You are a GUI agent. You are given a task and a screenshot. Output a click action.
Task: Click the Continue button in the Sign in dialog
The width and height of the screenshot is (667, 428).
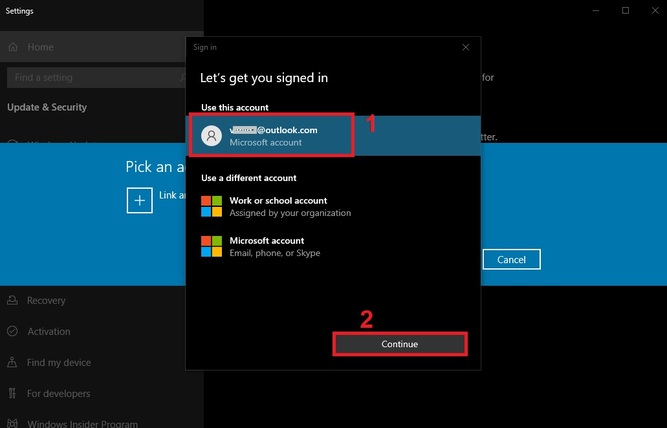[400, 344]
